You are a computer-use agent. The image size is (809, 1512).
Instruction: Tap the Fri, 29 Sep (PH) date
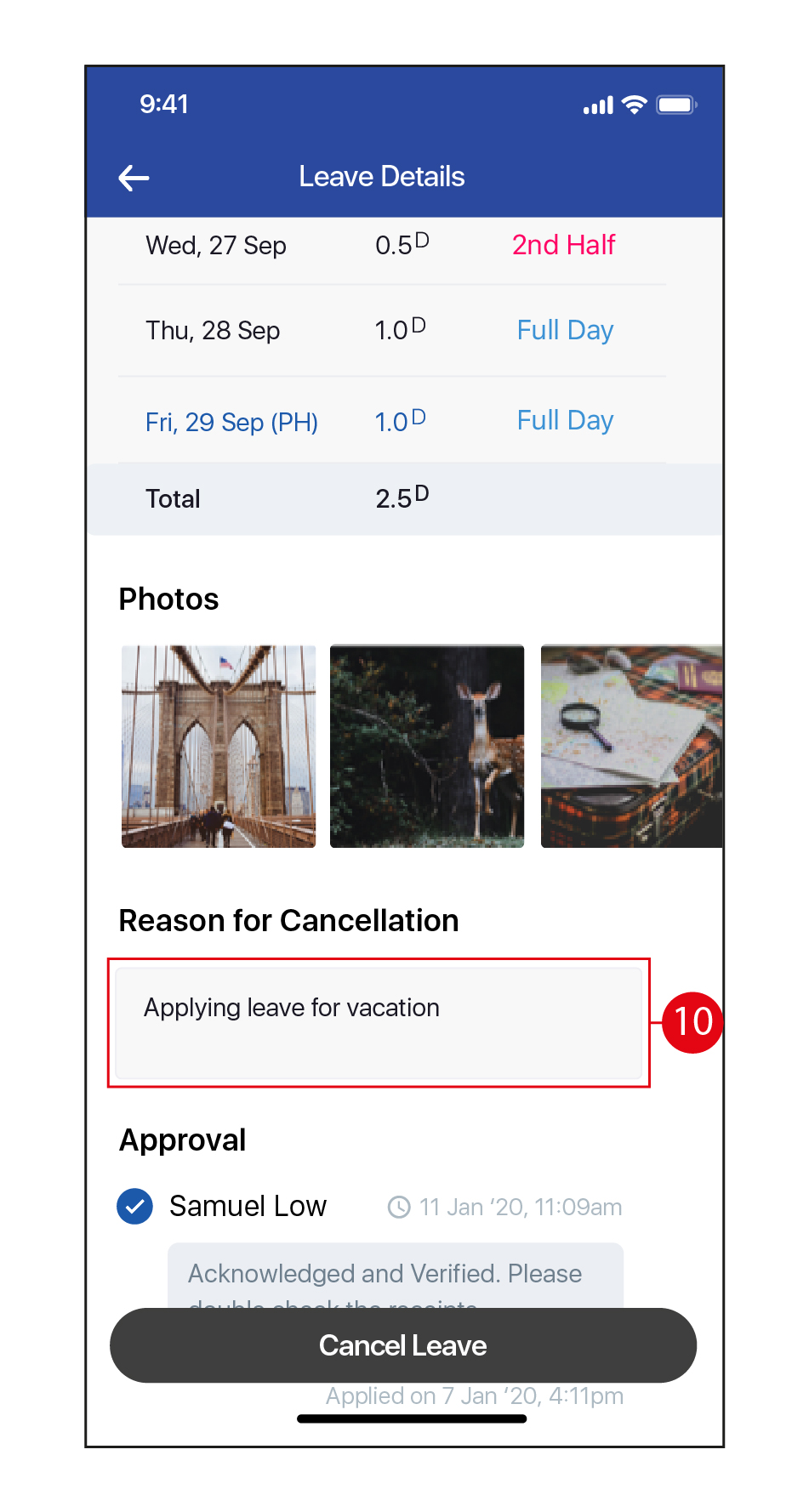click(231, 422)
